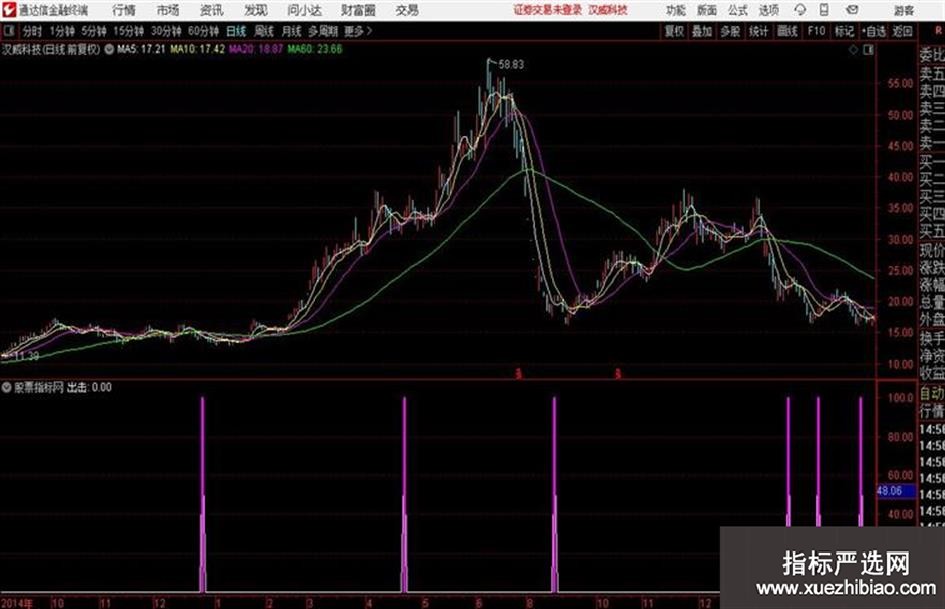Click the 通达信 red logo icon
The width and height of the screenshot is (945, 609).
[x=9, y=10]
